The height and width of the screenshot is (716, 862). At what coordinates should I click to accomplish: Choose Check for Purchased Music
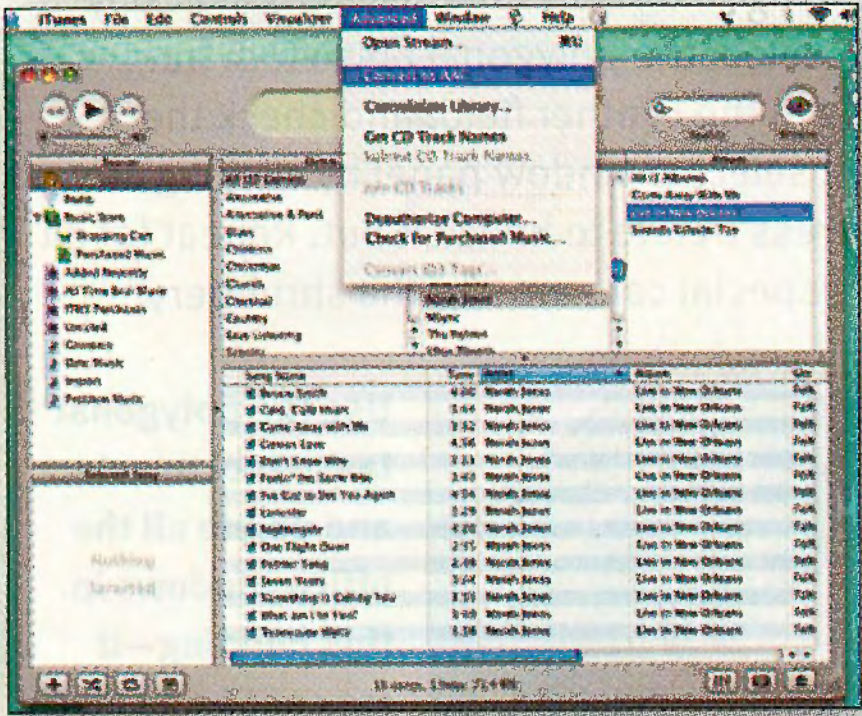pos(468,238)
